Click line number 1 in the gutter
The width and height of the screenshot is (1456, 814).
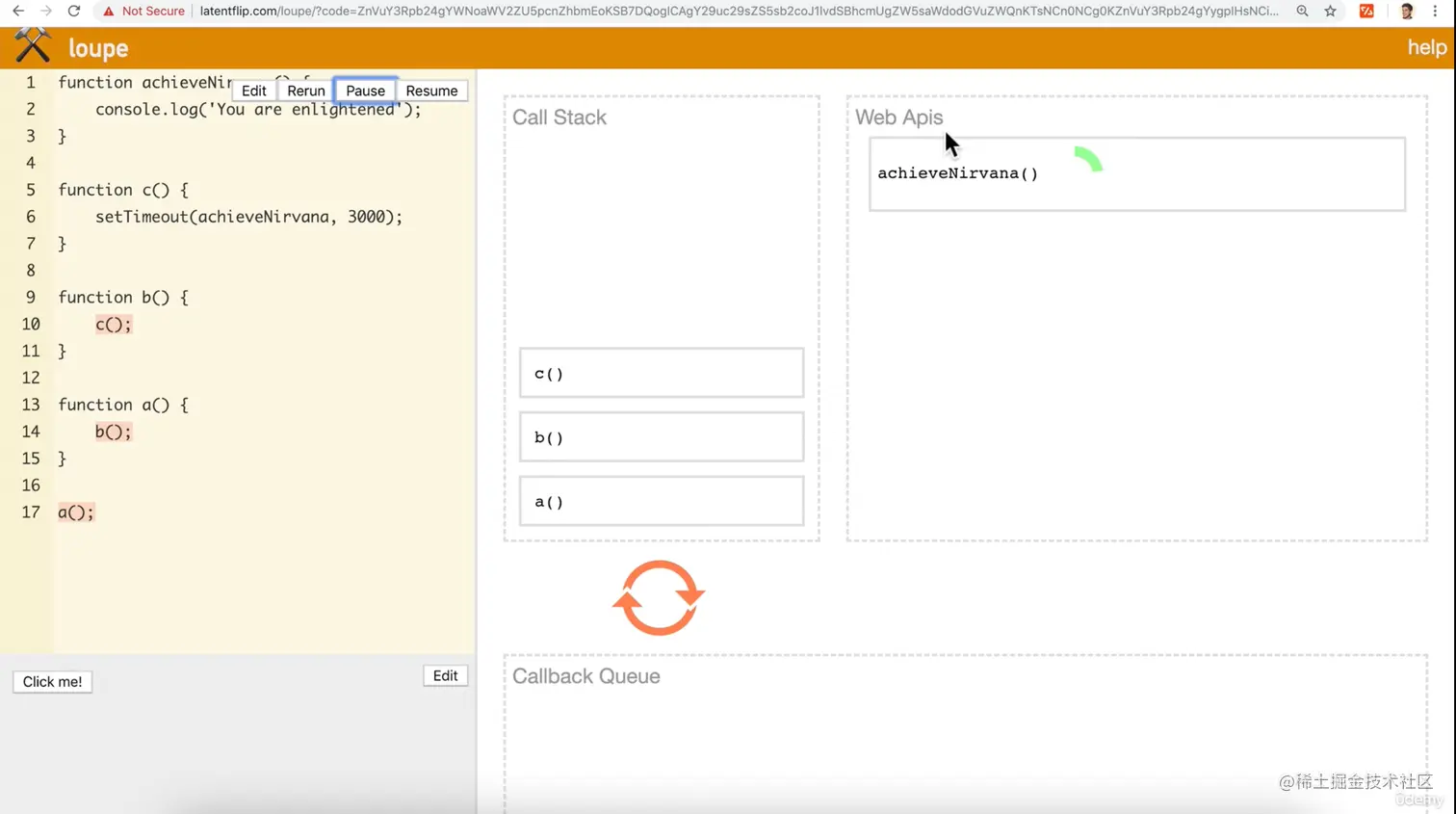(x=31, y=83)
